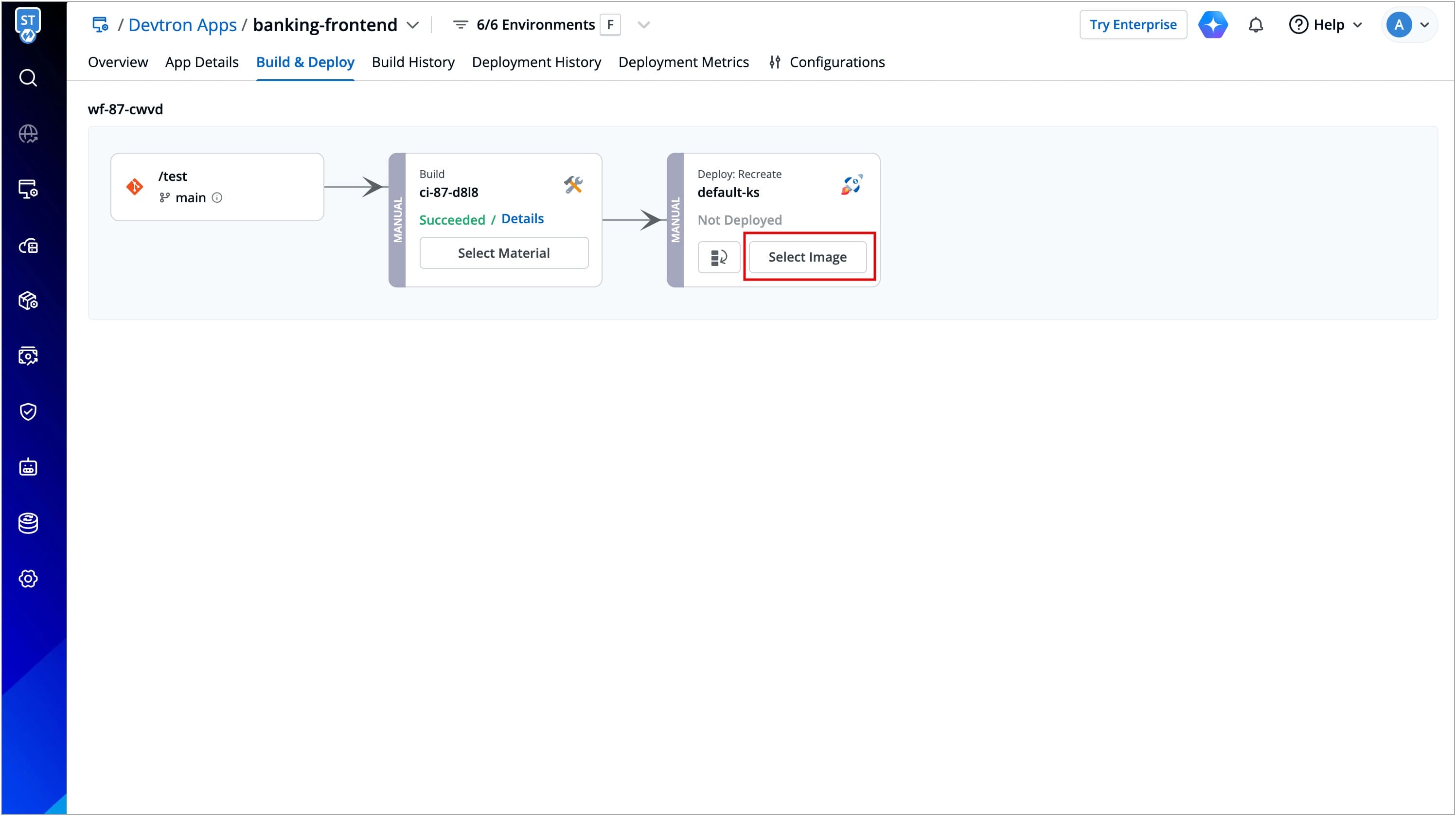Image resolution: width=1456 pixels, height=816 pixels.
Task: Click the Resource Browser database icon in the sidebar
Action: coord(28,523)
